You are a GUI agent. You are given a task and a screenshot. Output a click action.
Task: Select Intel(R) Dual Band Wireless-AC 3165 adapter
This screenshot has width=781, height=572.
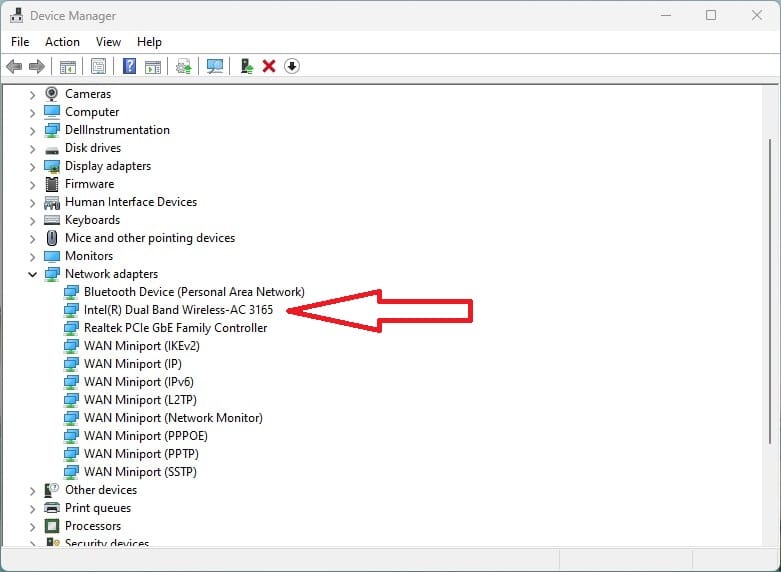[178, 310]
